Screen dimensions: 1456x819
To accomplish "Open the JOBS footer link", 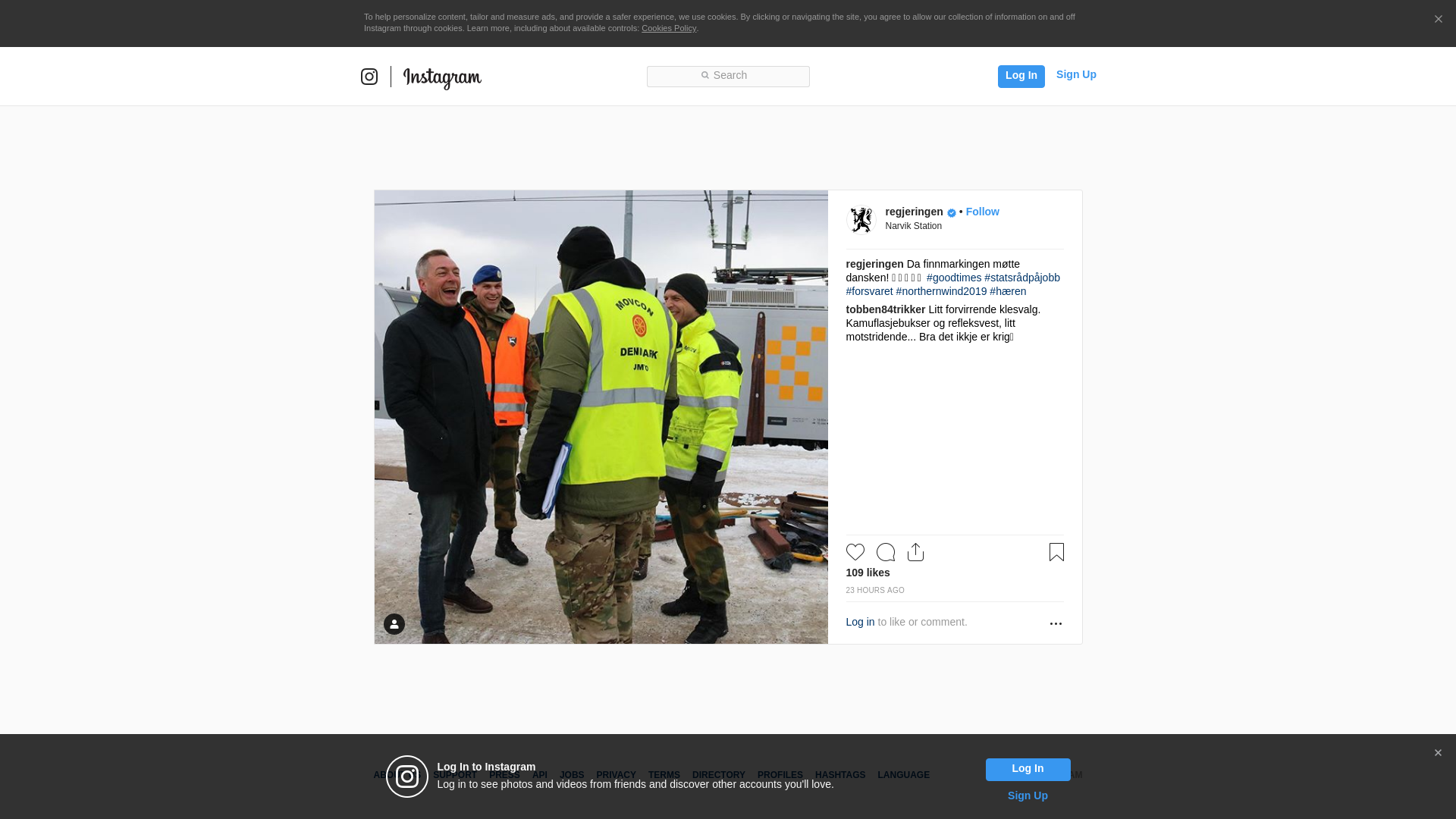I will tap(572, 775).
